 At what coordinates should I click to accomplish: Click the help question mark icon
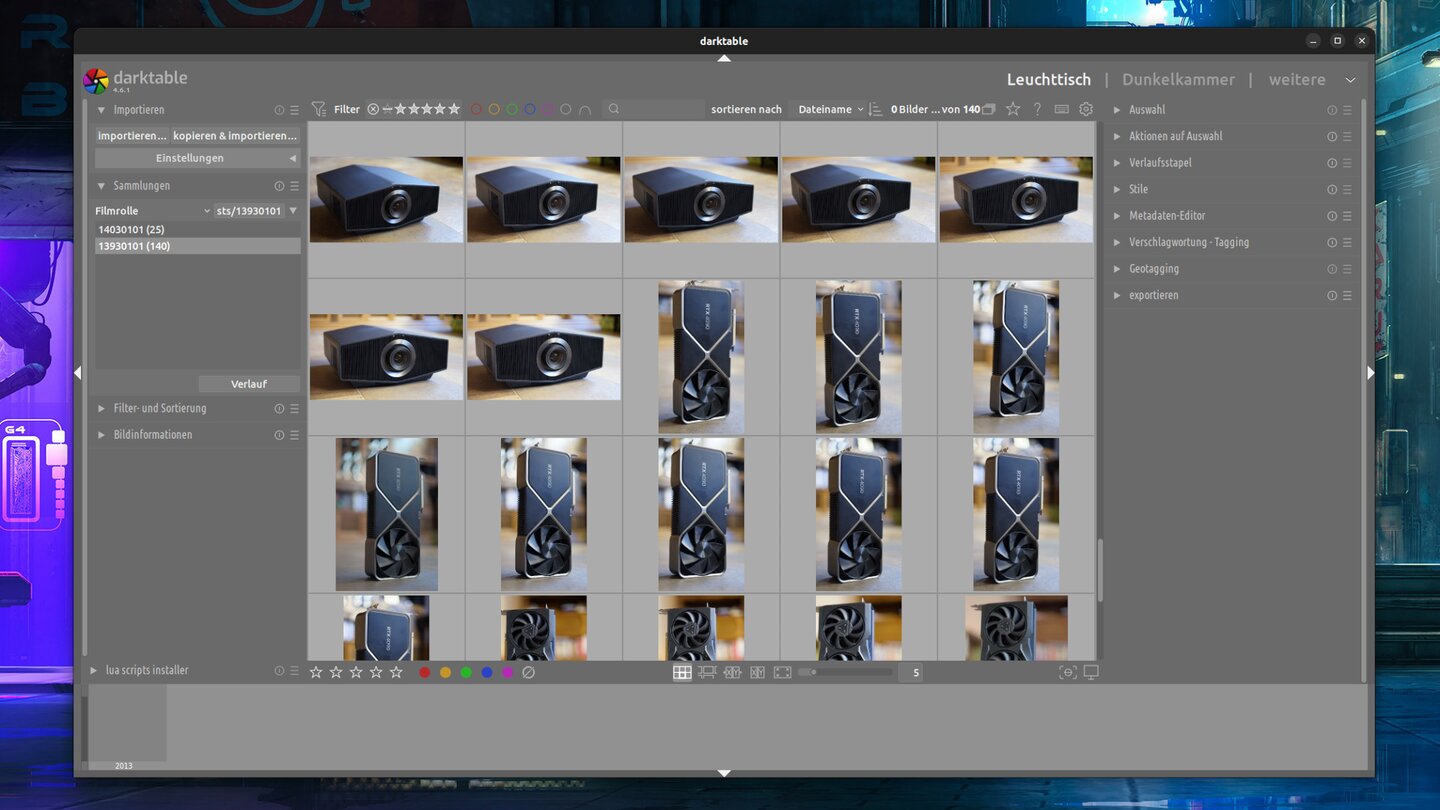point(1038,109)
